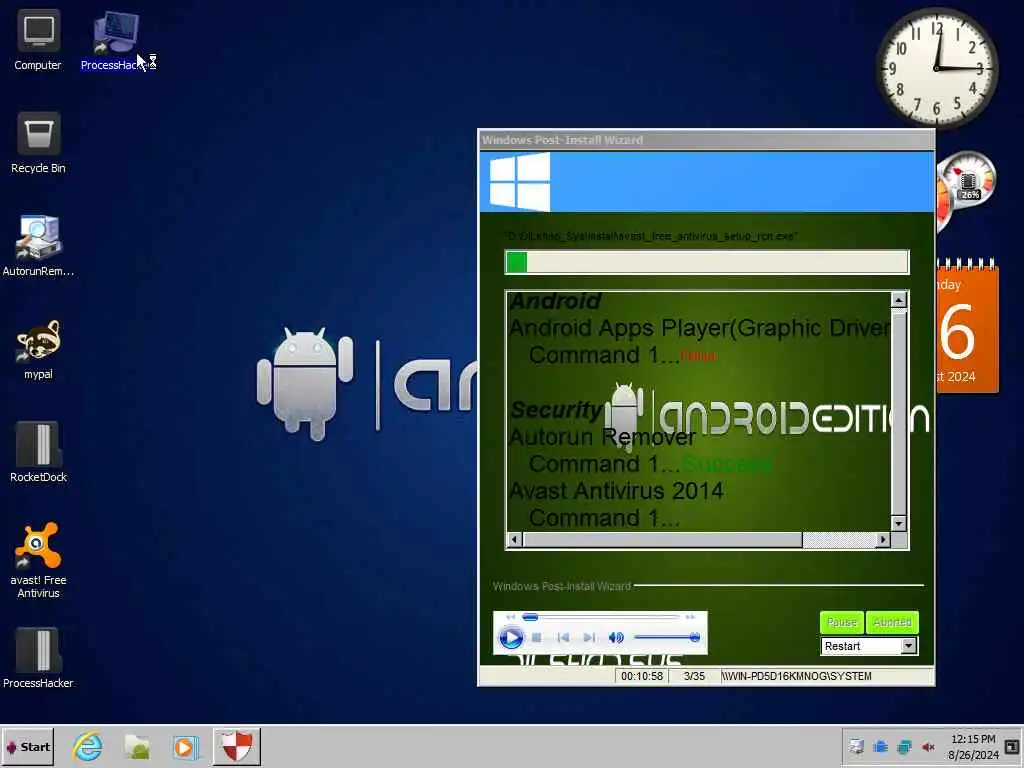The image size is (1024, 768).
Task: Click the show desktop button in the tray
Action: tap(1012, 747)
